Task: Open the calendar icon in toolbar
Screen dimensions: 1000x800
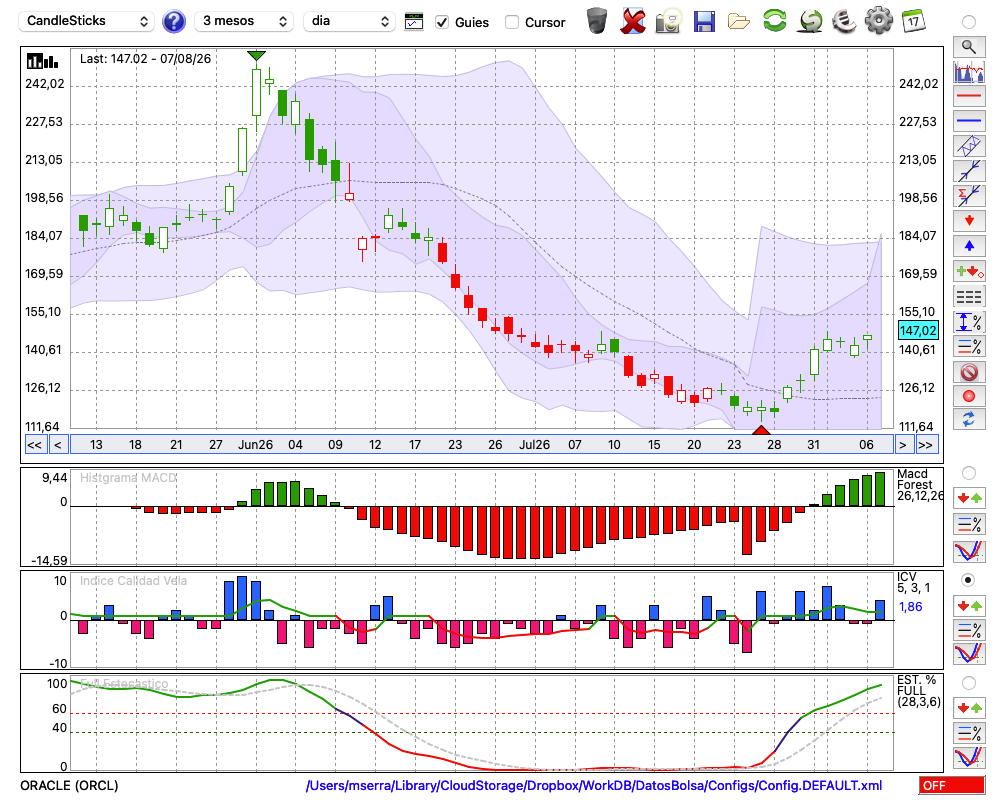Action: pyautogui.click(x=913, y=21)
